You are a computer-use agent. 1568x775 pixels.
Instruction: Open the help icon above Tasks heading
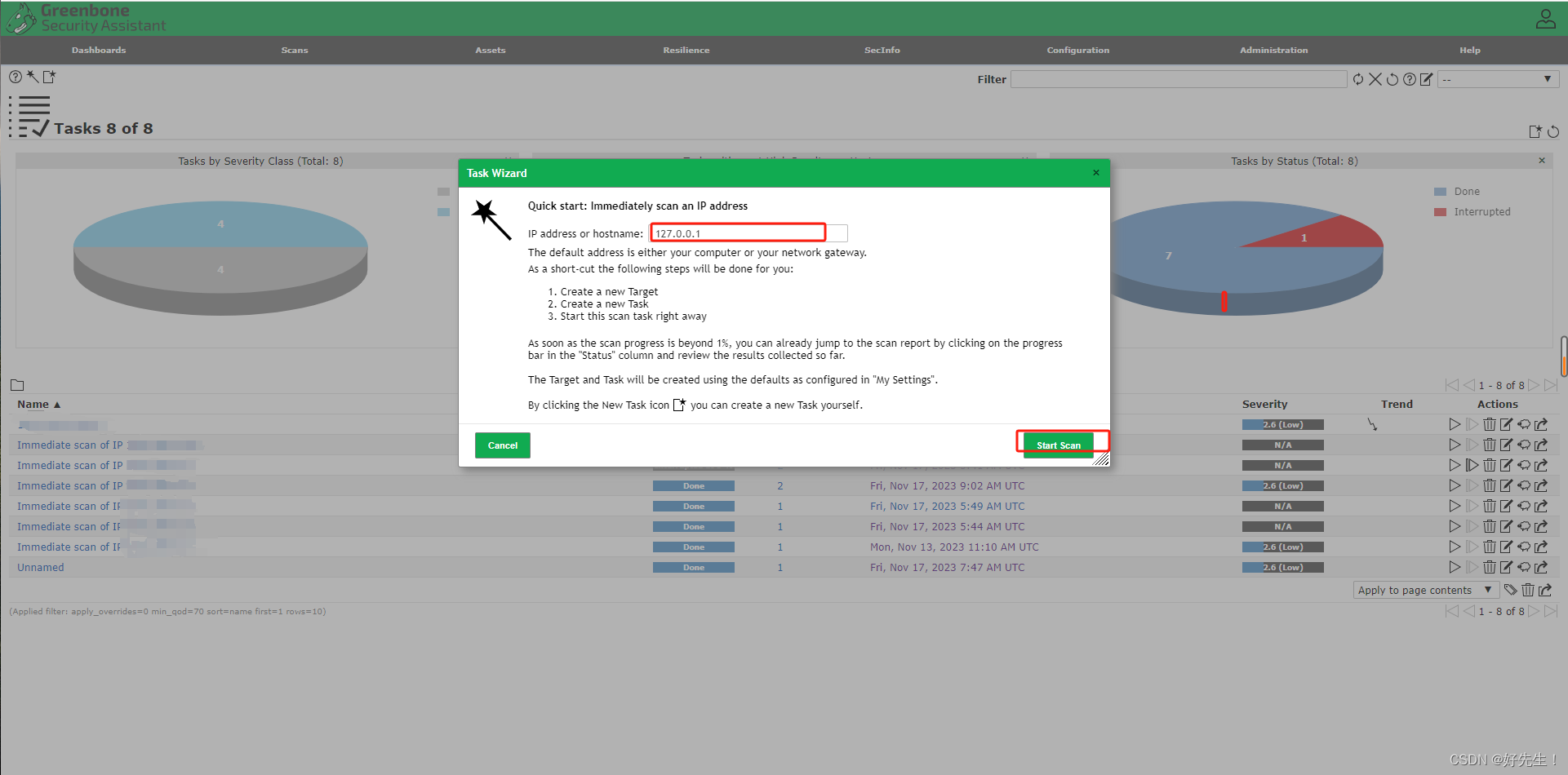coord(16,77)
